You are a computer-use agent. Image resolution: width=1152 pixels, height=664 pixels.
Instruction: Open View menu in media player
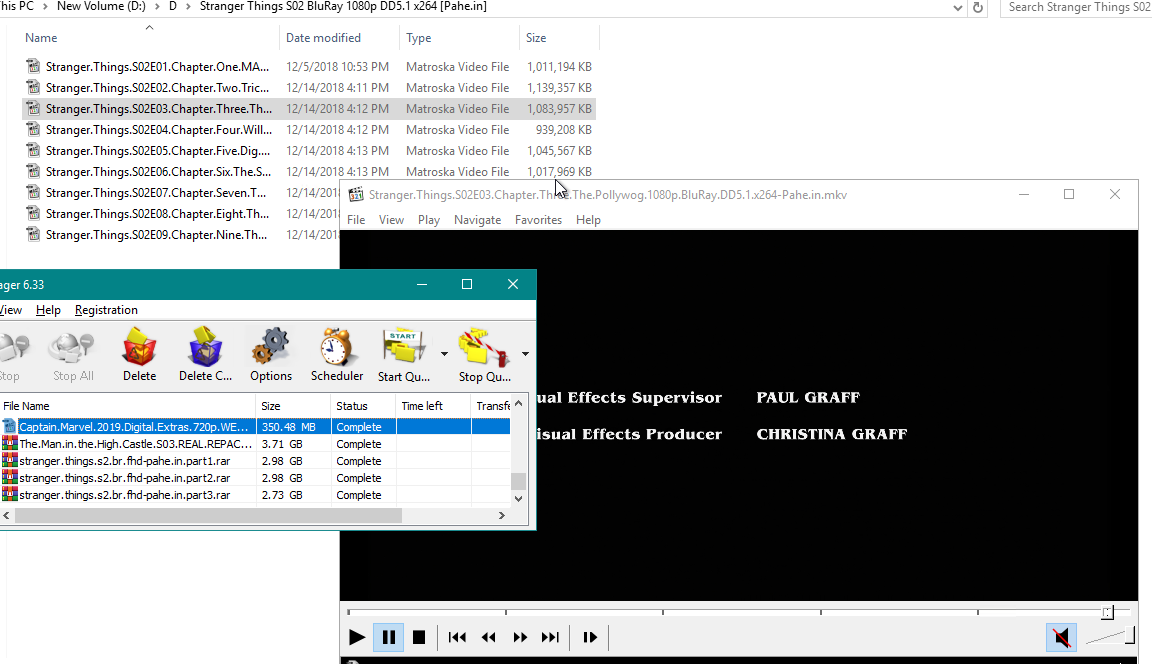tap(391, 220)
